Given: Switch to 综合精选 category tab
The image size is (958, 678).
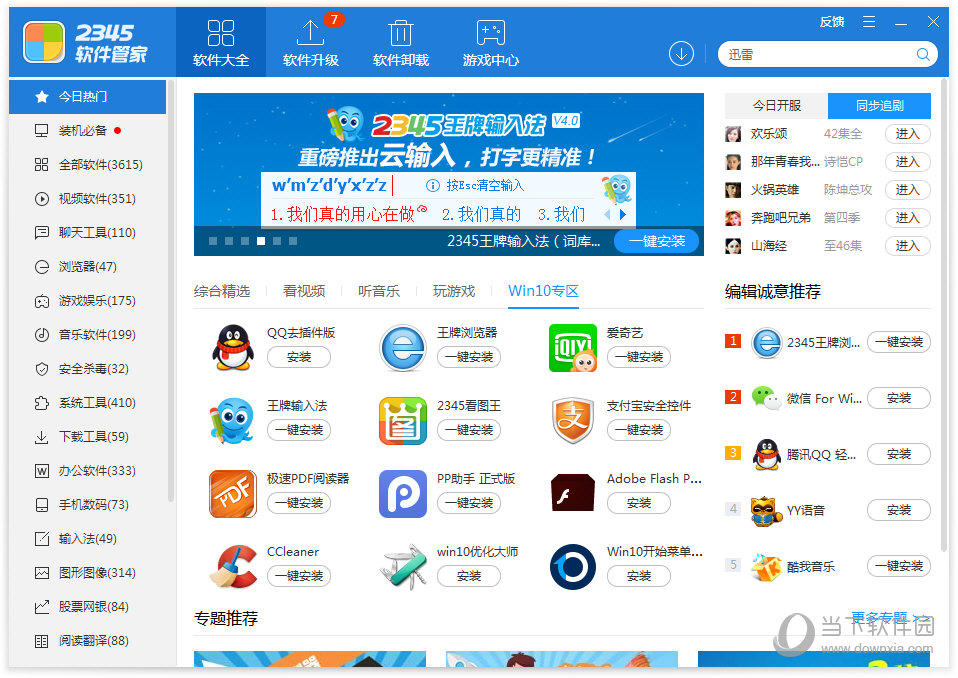Looking at the screenshot, I should coord(222,291).
